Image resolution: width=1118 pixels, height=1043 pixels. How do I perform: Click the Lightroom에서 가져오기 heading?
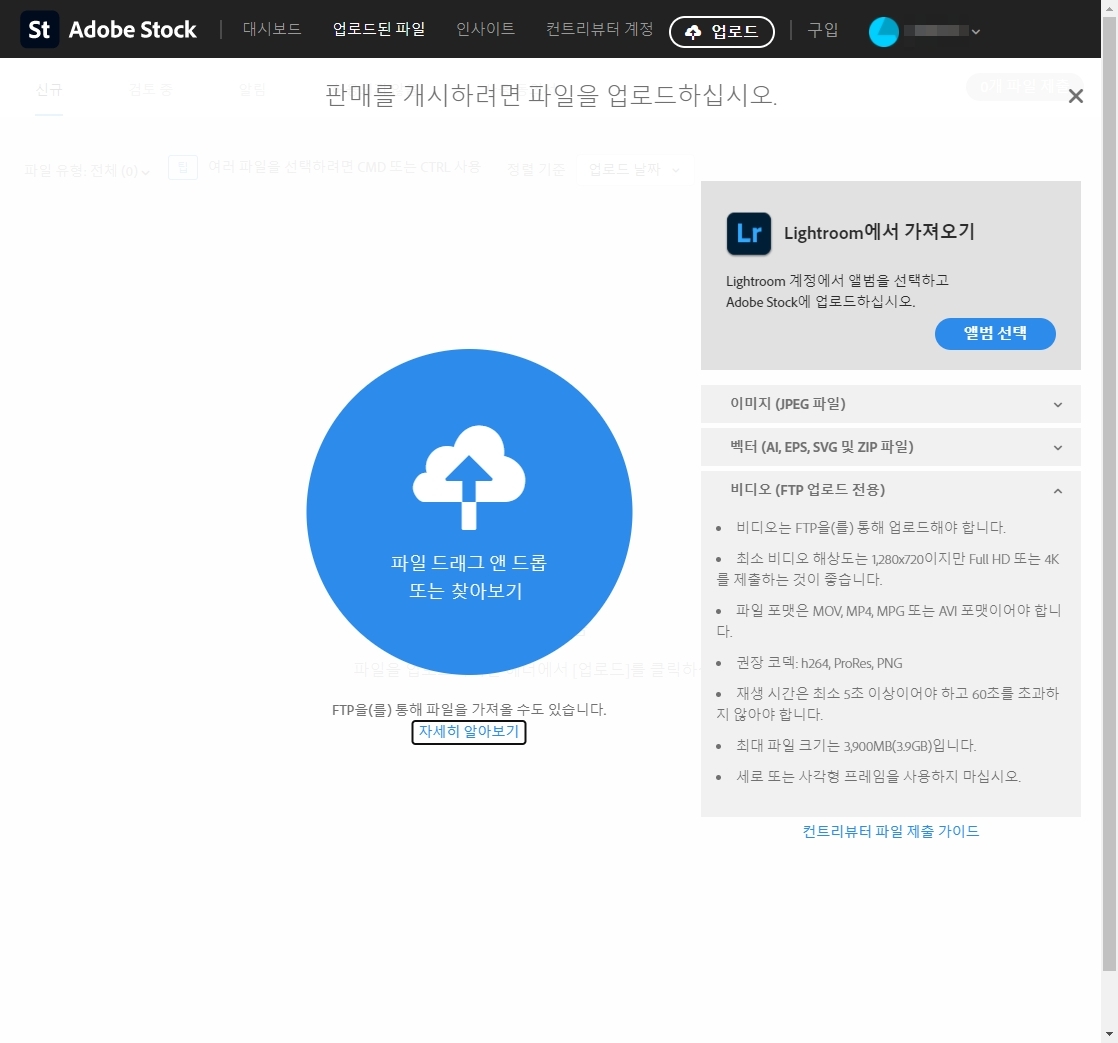click(x=878, y=232)
